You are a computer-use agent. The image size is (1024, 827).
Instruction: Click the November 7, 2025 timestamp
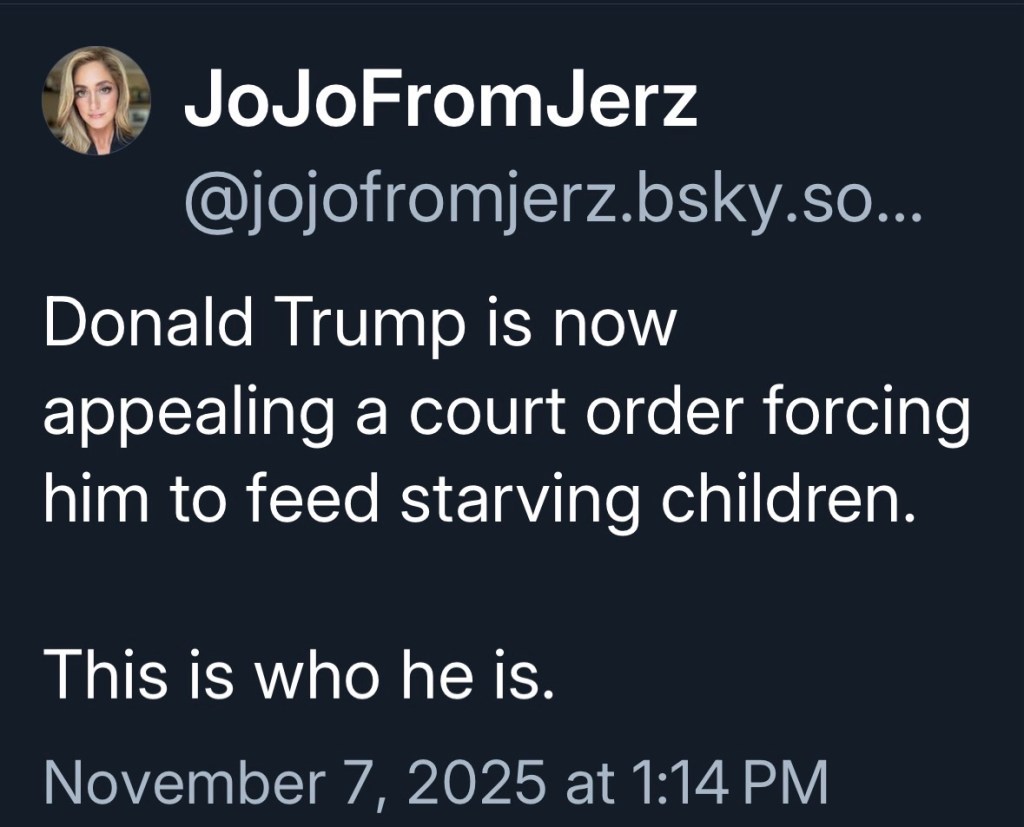point(436,783)
